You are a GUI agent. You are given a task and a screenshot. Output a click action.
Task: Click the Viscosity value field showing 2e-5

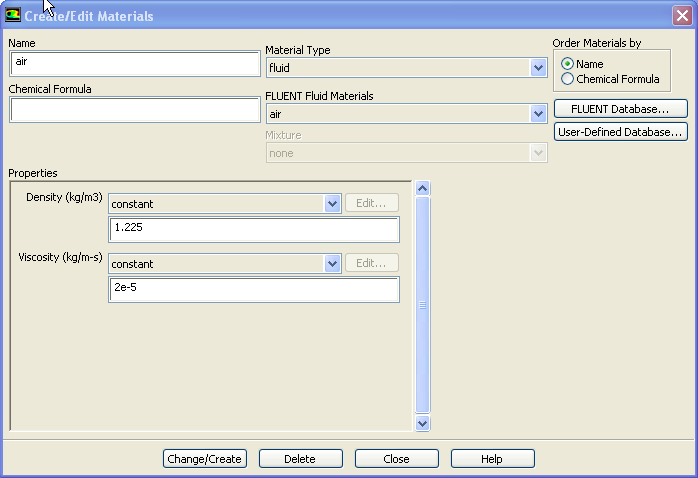point(254,289)
